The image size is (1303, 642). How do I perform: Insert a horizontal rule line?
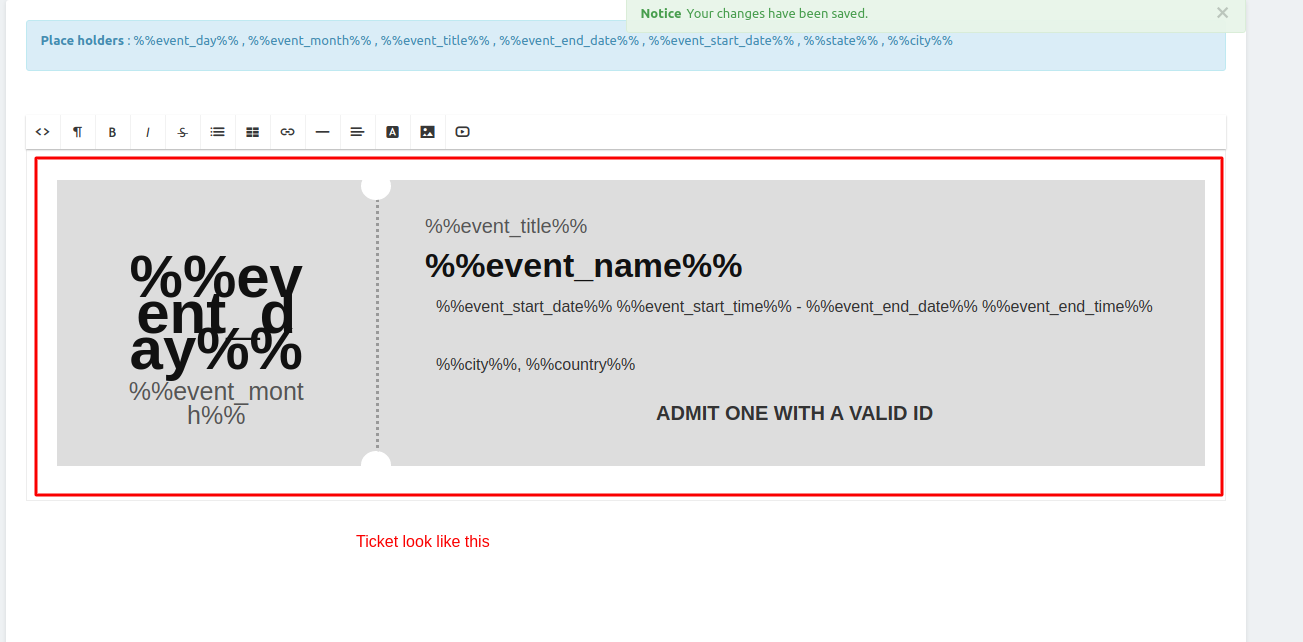[x=322, y=132]
